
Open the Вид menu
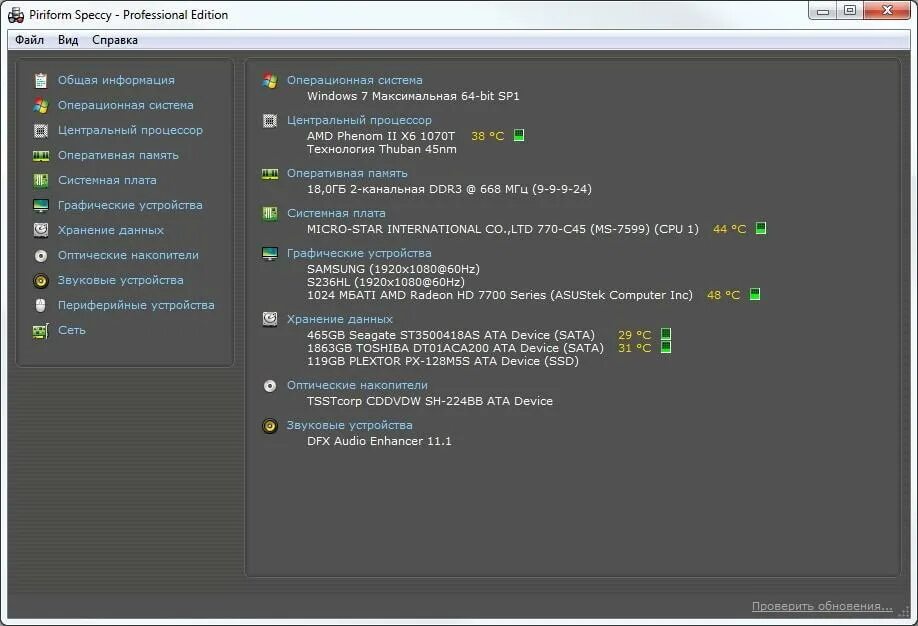coord(68,40)
